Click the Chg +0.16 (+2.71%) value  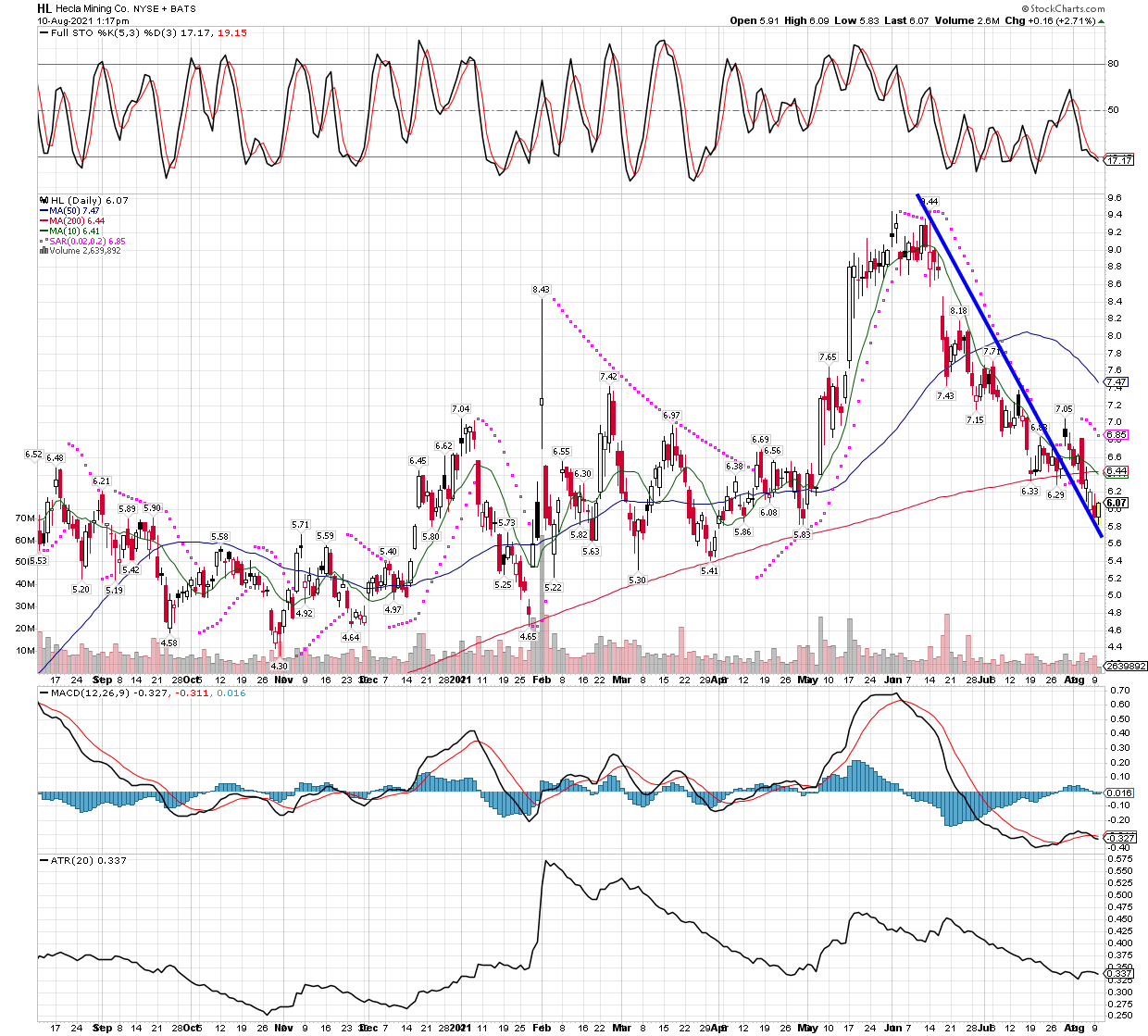(1050, 20)
